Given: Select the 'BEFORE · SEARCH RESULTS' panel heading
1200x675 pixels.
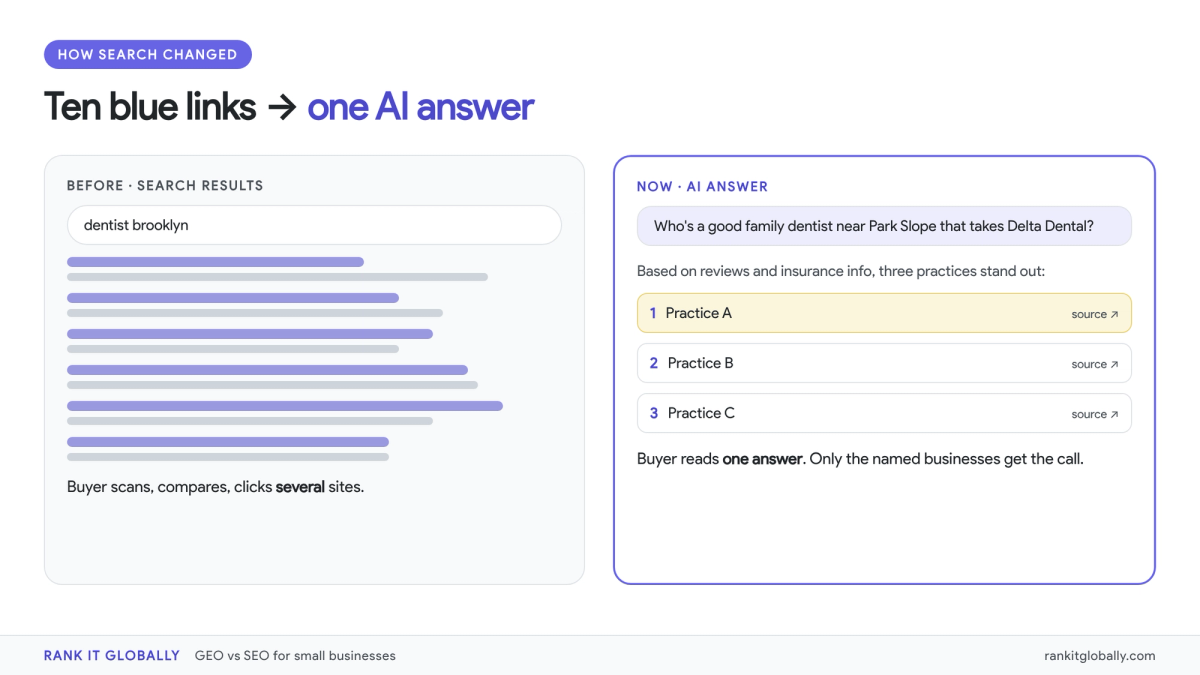Looking at the screenshot, I should pyautogui.click(x=165, y=186).
